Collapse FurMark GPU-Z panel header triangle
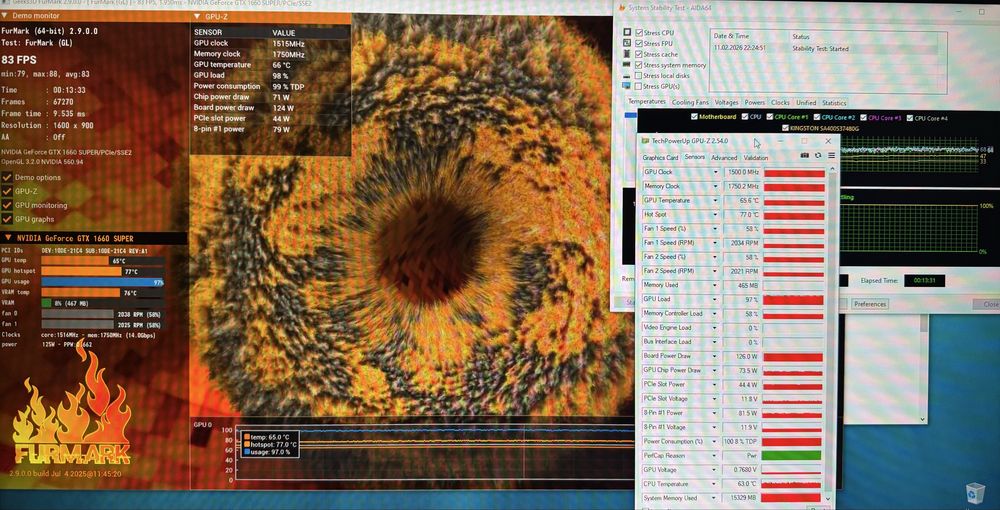The image size is (1000, 510). [x=195, y=17]
